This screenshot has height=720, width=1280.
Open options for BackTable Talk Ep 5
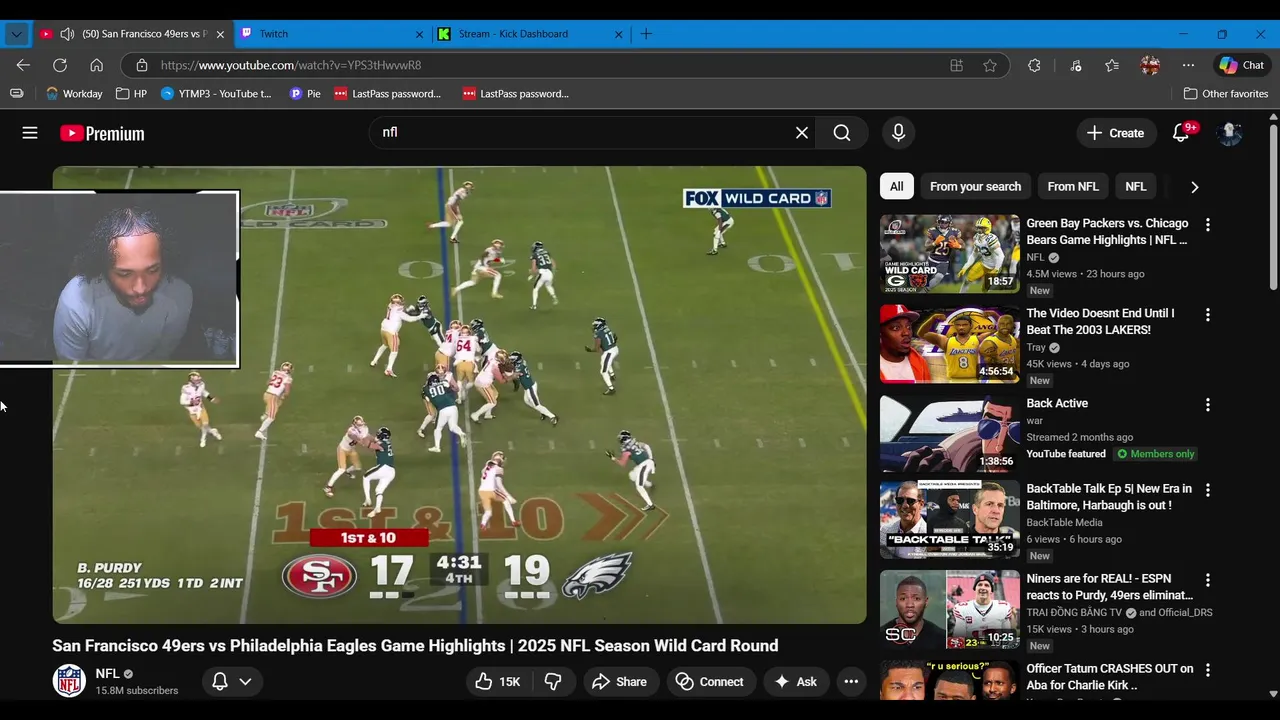[x=1207, y=490]
